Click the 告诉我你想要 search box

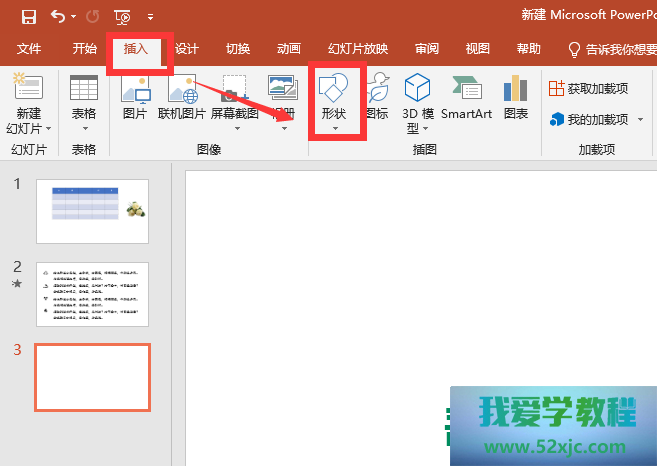(612, 49)
